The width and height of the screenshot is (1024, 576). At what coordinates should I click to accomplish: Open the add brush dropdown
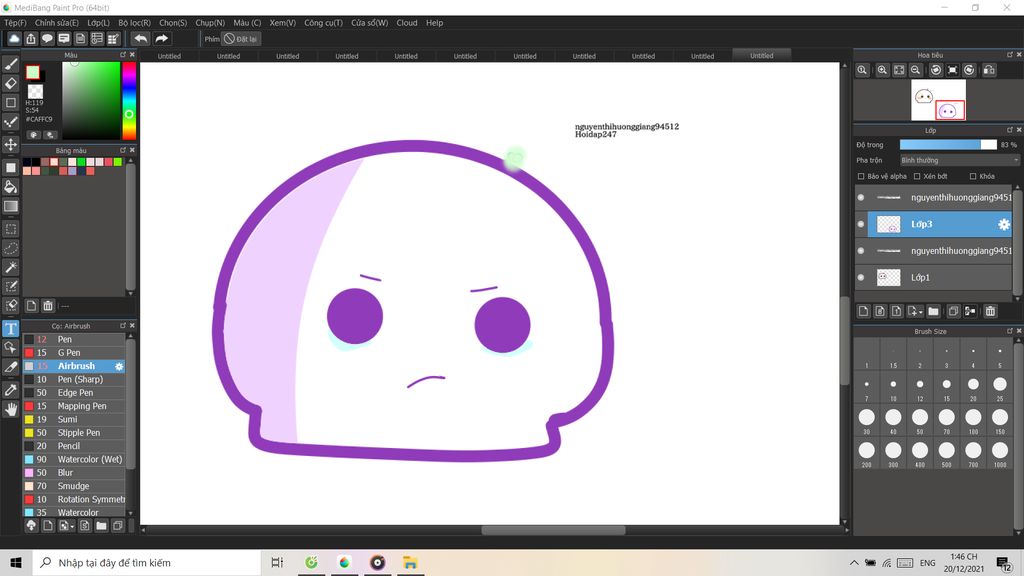coord(66,526)
